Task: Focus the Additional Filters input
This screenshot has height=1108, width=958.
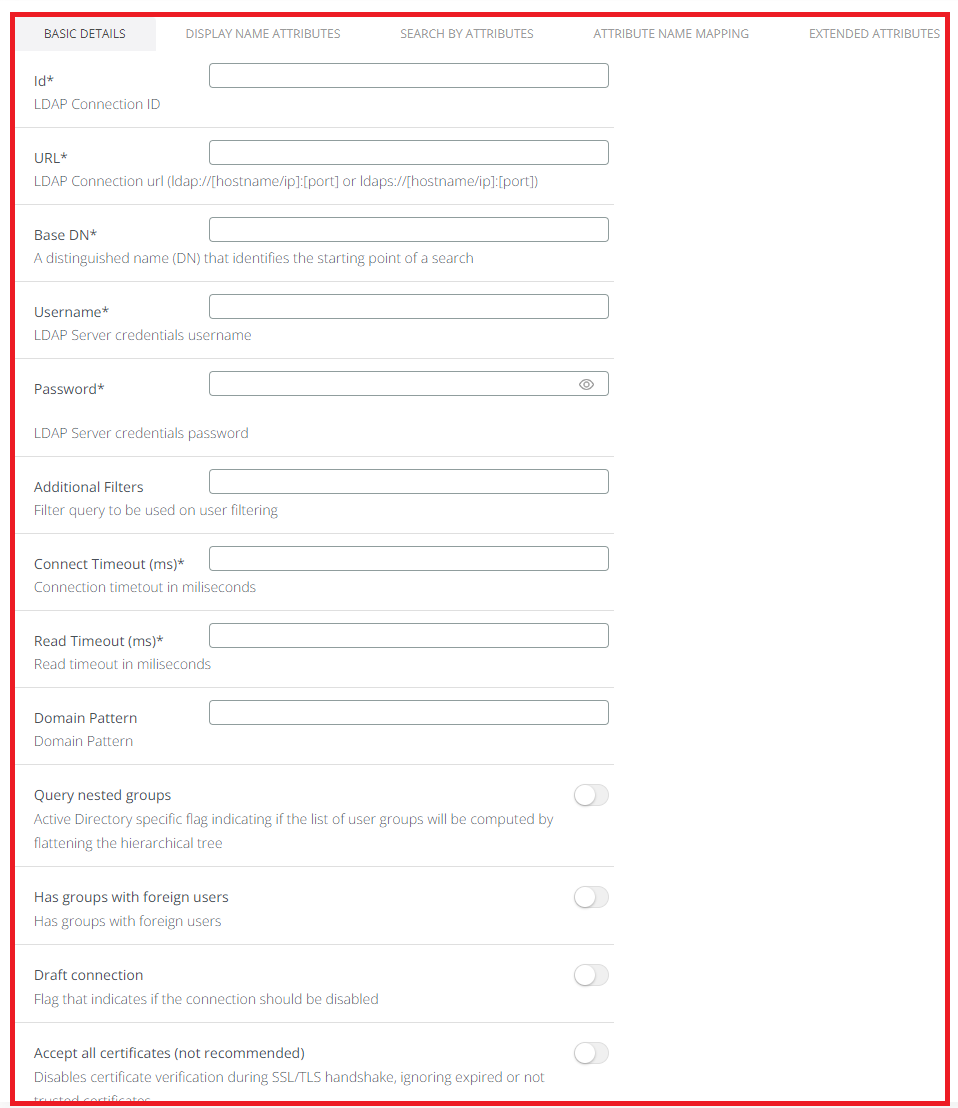Action: point(408,482)
